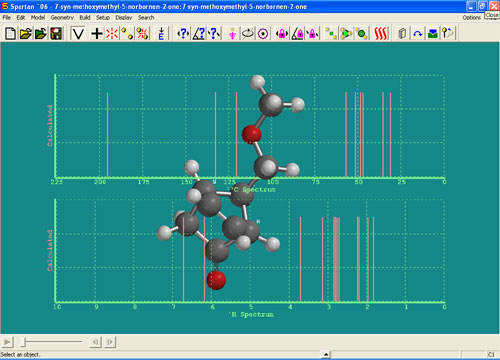Click the topmost methyl carbon atom
This screenshot has height=360, width=500.
pos(270,105)
